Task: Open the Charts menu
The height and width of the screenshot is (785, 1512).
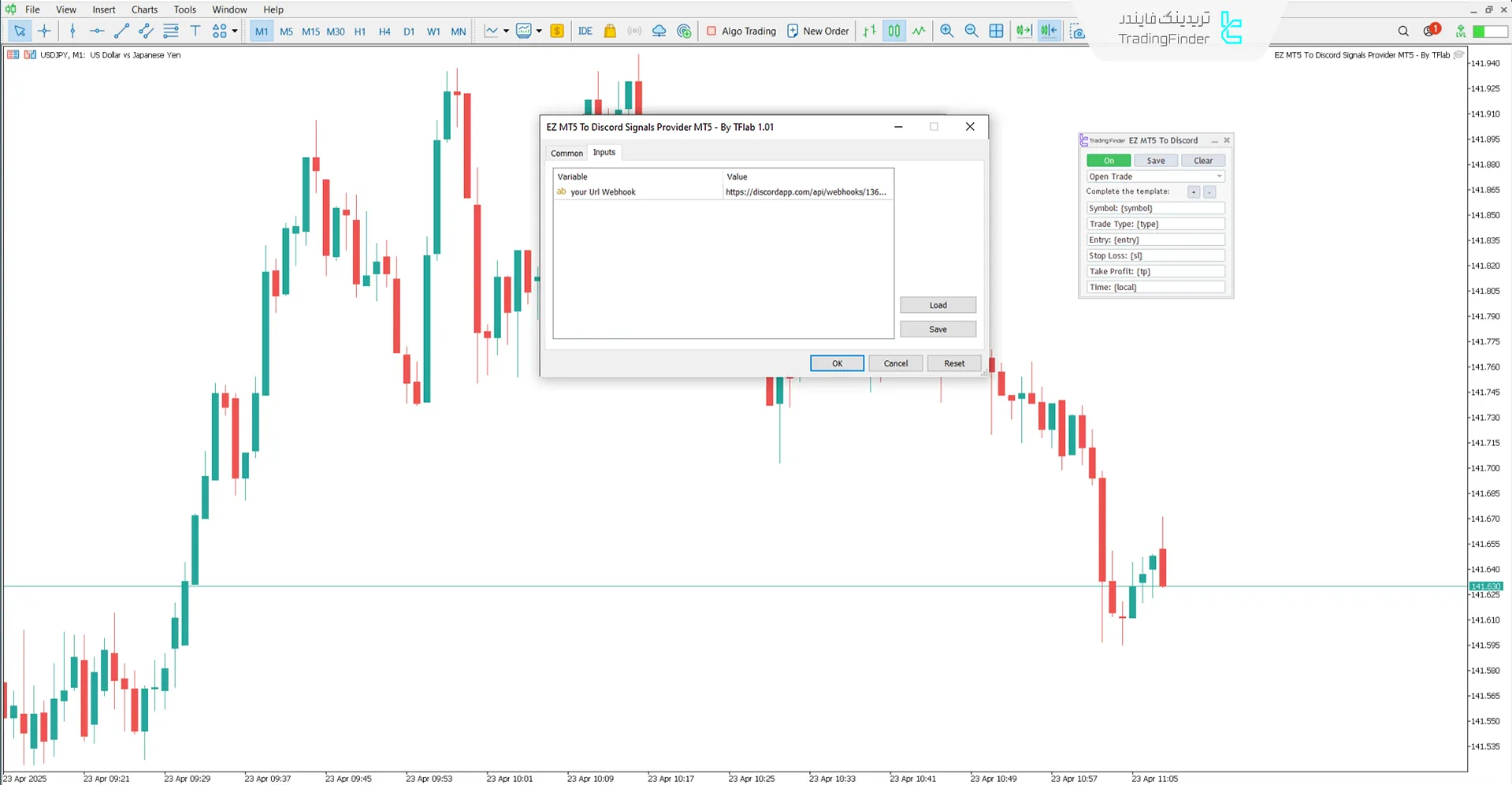Action: pyautogui.click(x=144, y=9)
